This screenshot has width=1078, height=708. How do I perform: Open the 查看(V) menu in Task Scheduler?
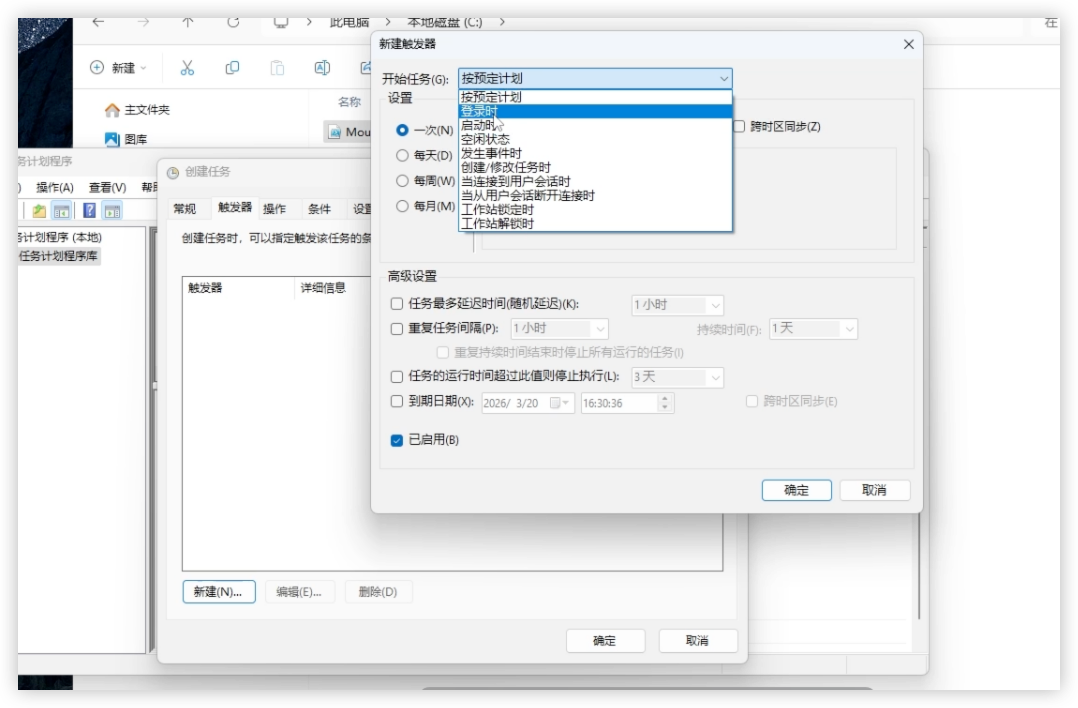click(107, 187)
